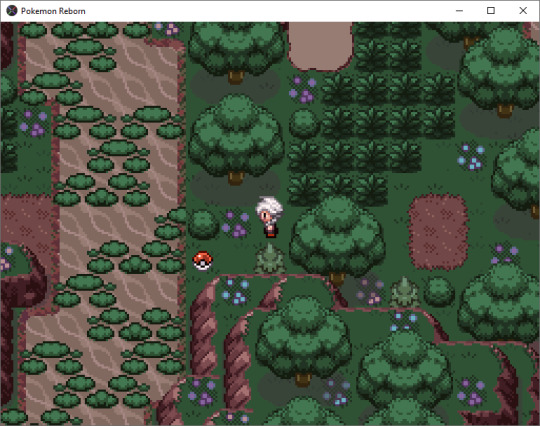Click the reddish-brown dirt patch right of player

[x=438, y=232]
